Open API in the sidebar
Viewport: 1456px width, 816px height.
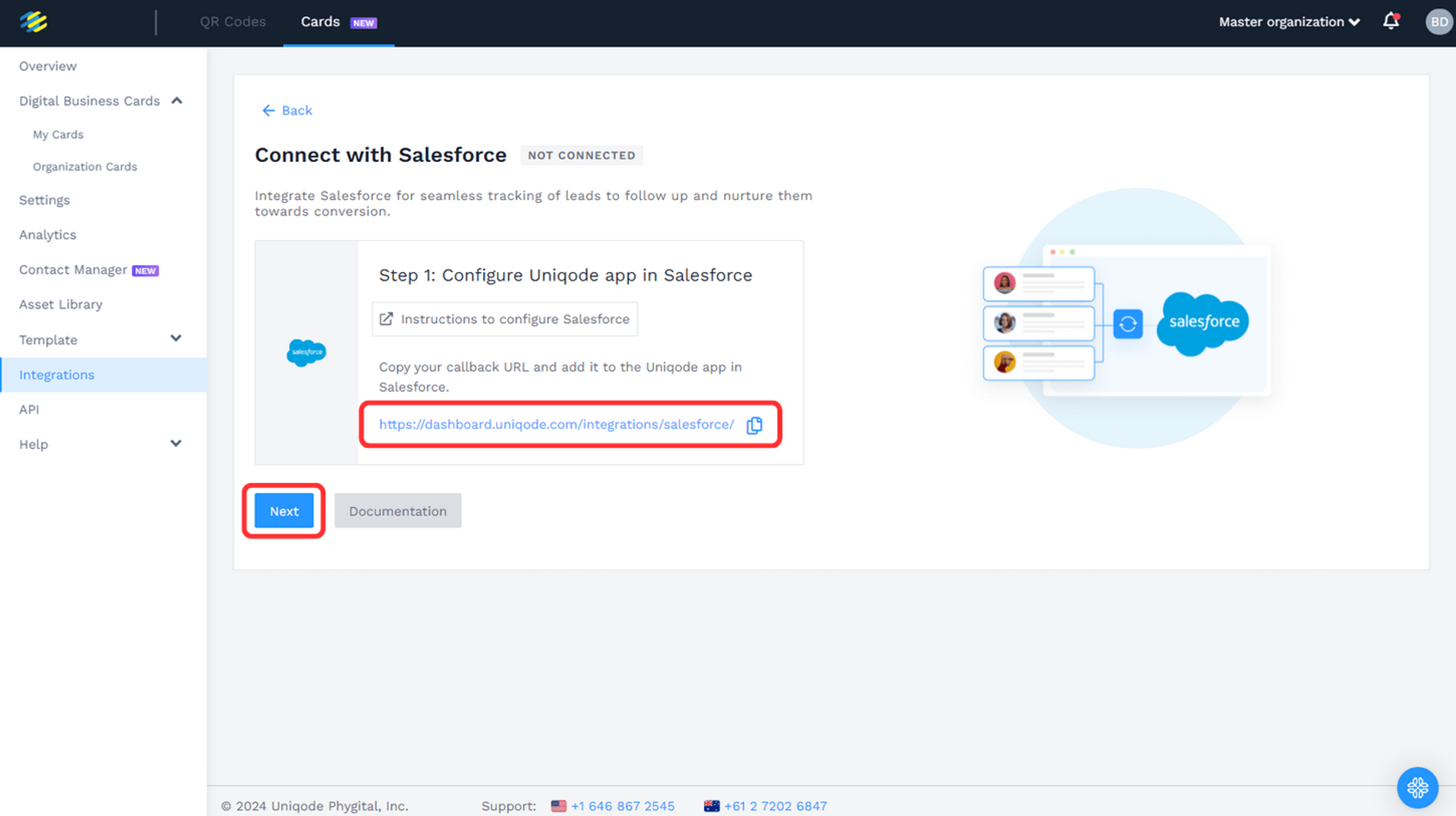pos(29,410)
